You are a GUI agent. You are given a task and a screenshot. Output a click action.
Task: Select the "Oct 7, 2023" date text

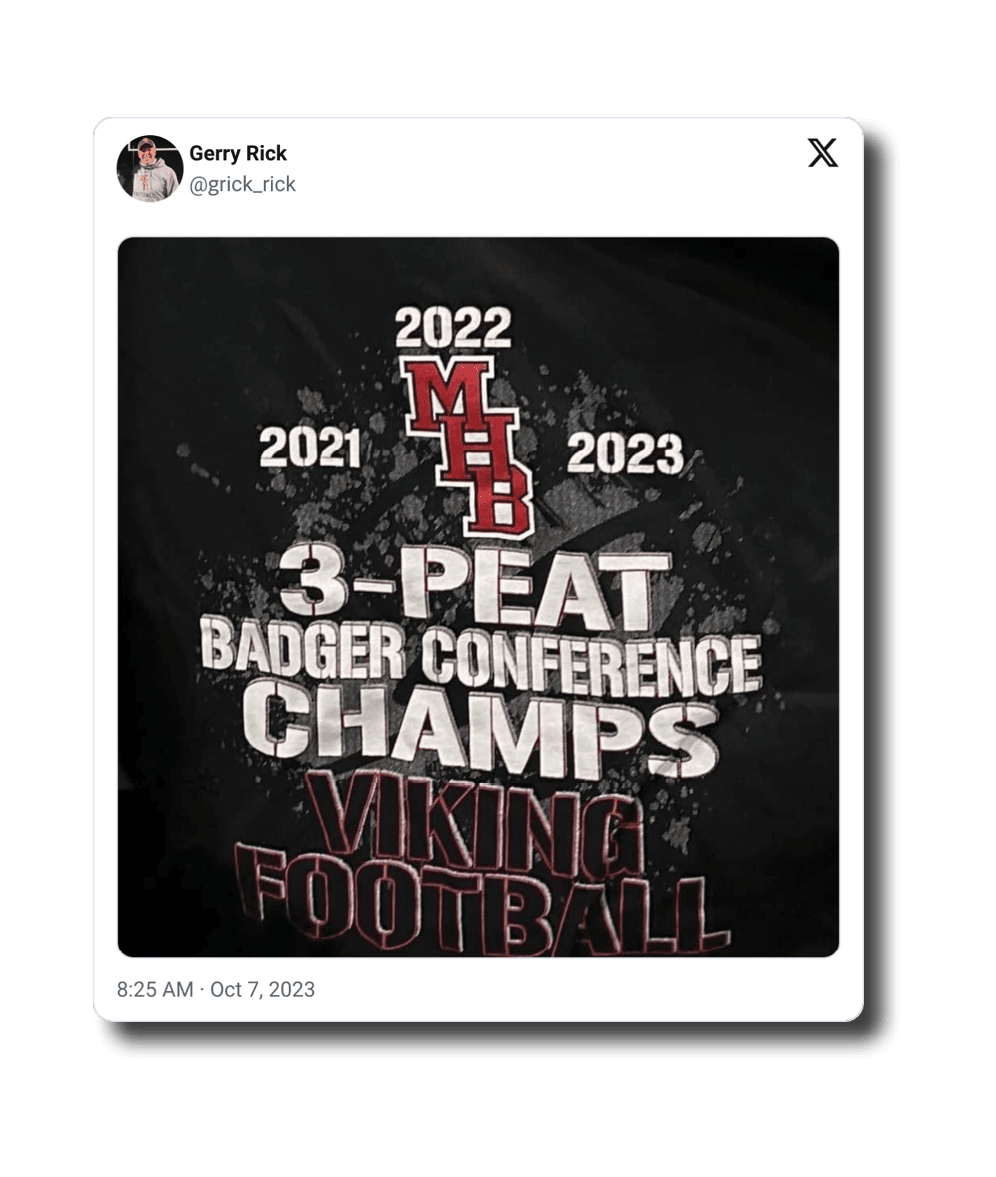(x=263, y=990)
